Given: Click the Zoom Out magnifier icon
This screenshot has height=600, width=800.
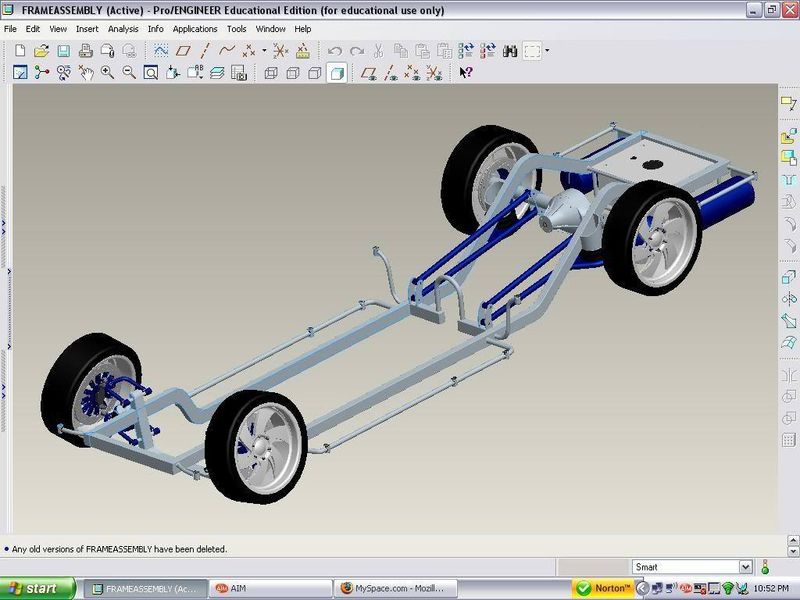Looking at the screenshot, I should point(128,72).
